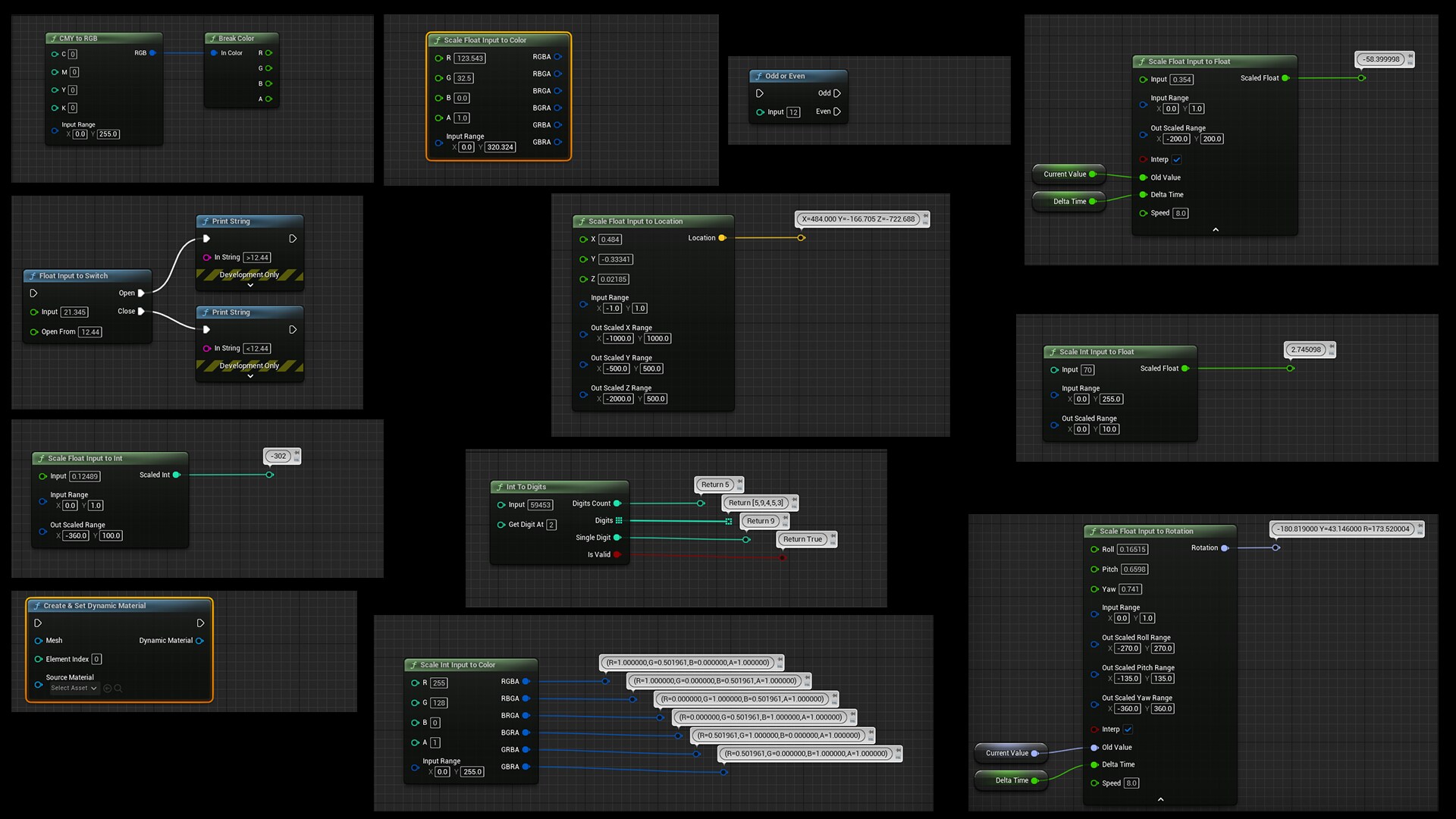The width and height of the screenshot is (1456, 819).
Task: Select the Delta Time variable node near the Rotation node
Action: 1012,780
